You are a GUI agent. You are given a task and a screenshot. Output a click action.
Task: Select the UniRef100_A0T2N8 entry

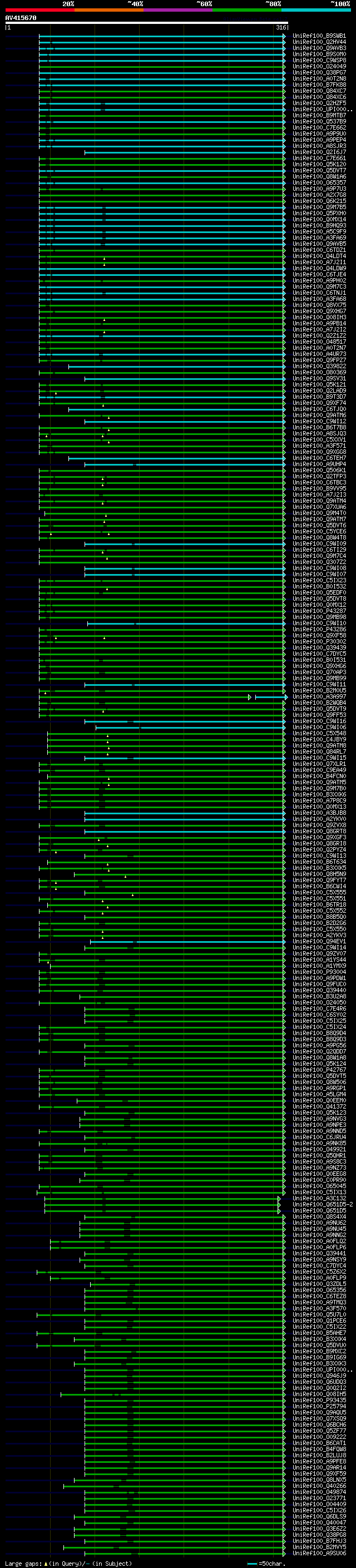[x=319, y=78]
